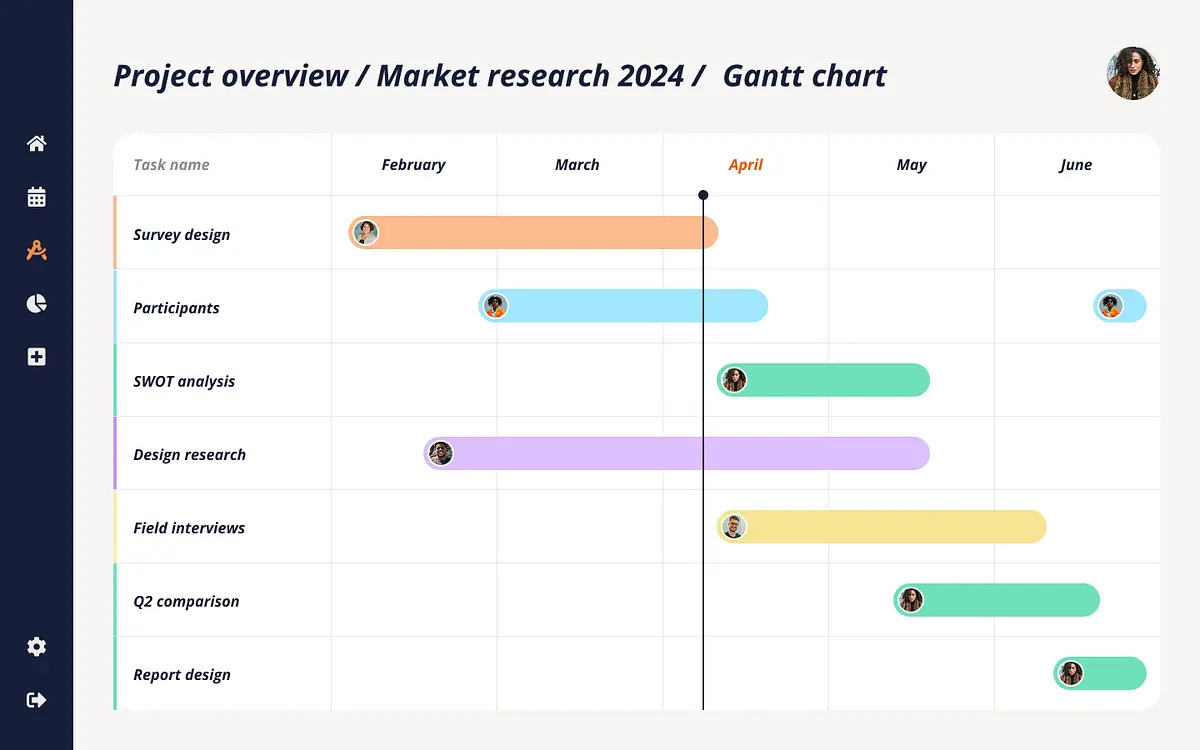Select the April column header
The height and width of the screenshot is (750, 1200).
746,164
